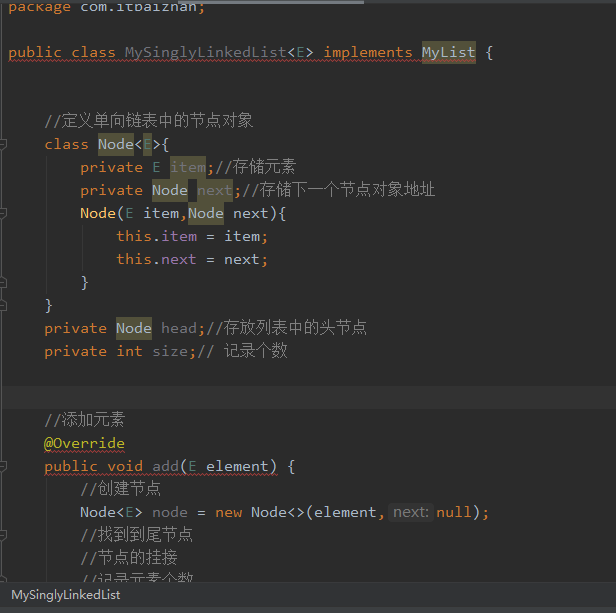Click the 'void' keyword in add method
The width and height of the screenshot is (616, 613).
(x=125, y=466)
